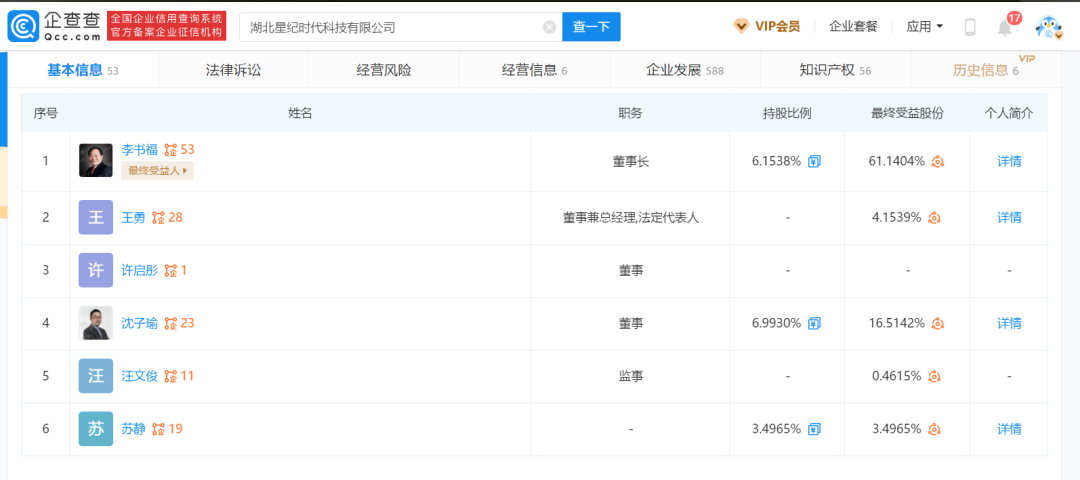Open 许启彤's name link
The width and height of the screenshot is (1080, 480).
coord(140,271)
